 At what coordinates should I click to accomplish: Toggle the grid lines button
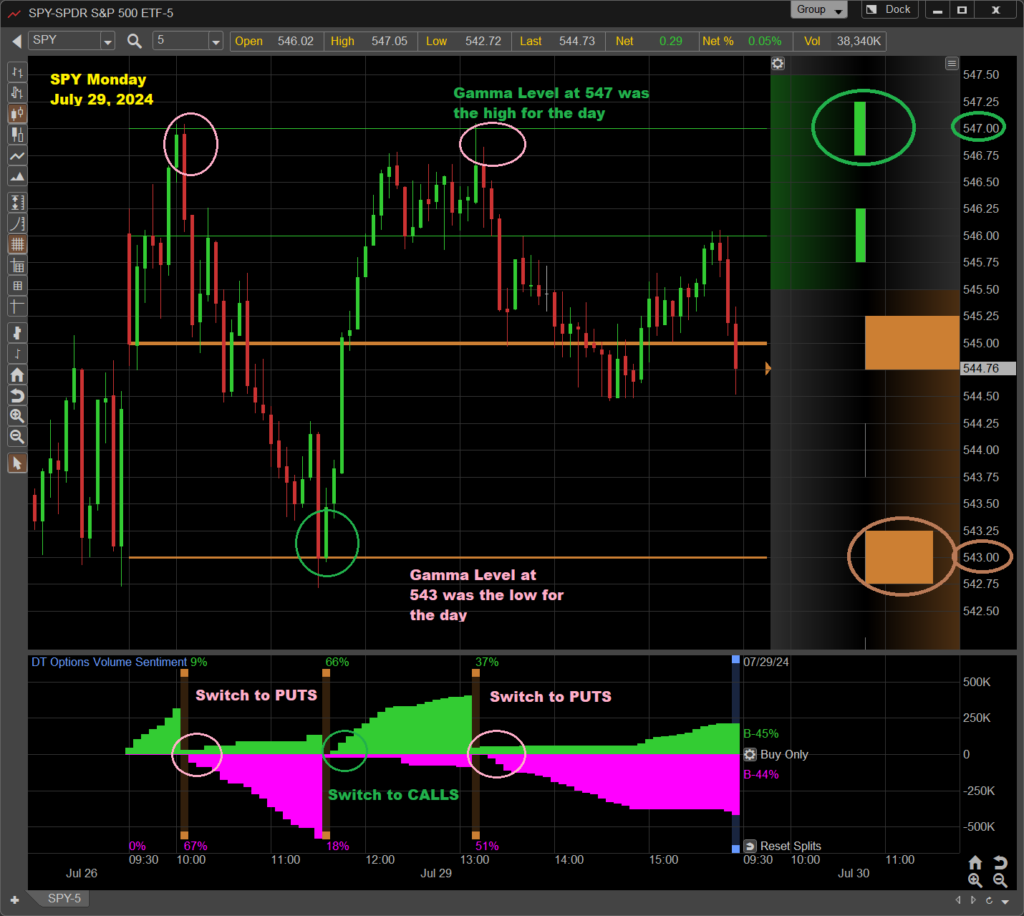(17, 243)
